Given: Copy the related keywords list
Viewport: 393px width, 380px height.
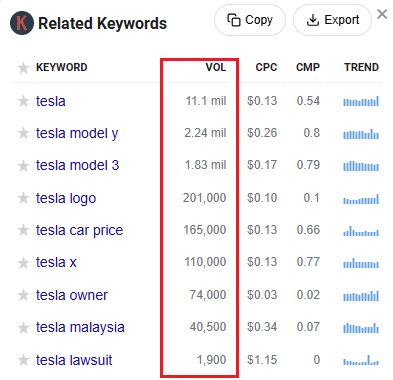Looking at the screenshot, I should [250, 20].
